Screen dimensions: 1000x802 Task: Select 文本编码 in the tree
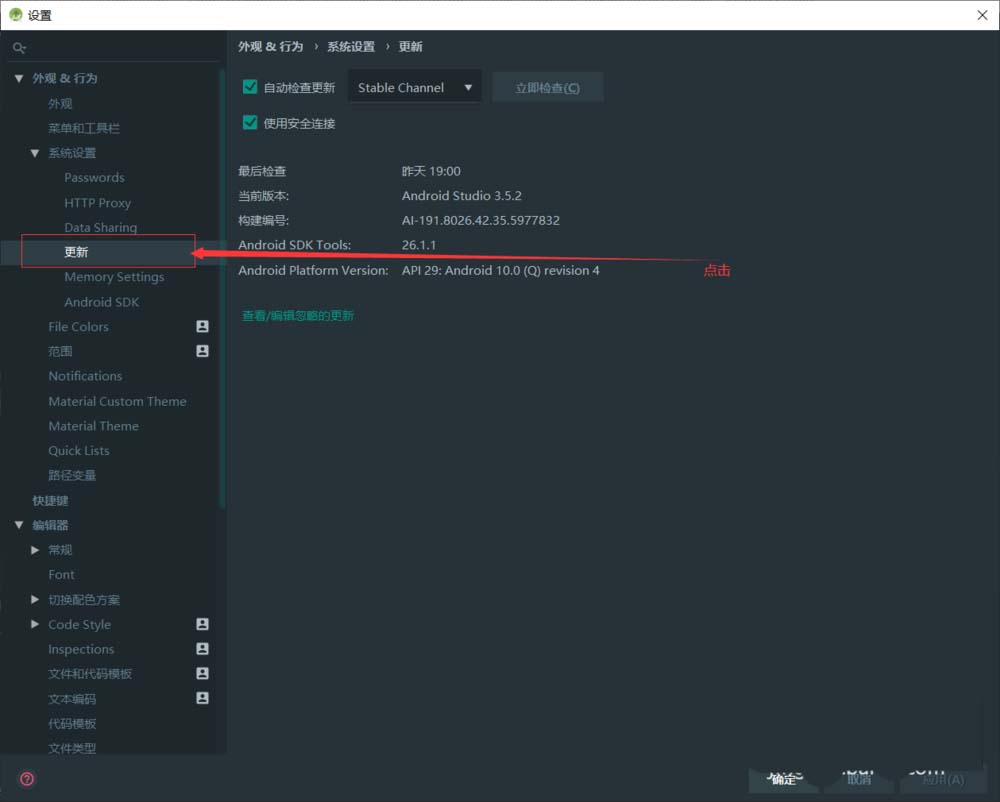(x=72, y=699)
